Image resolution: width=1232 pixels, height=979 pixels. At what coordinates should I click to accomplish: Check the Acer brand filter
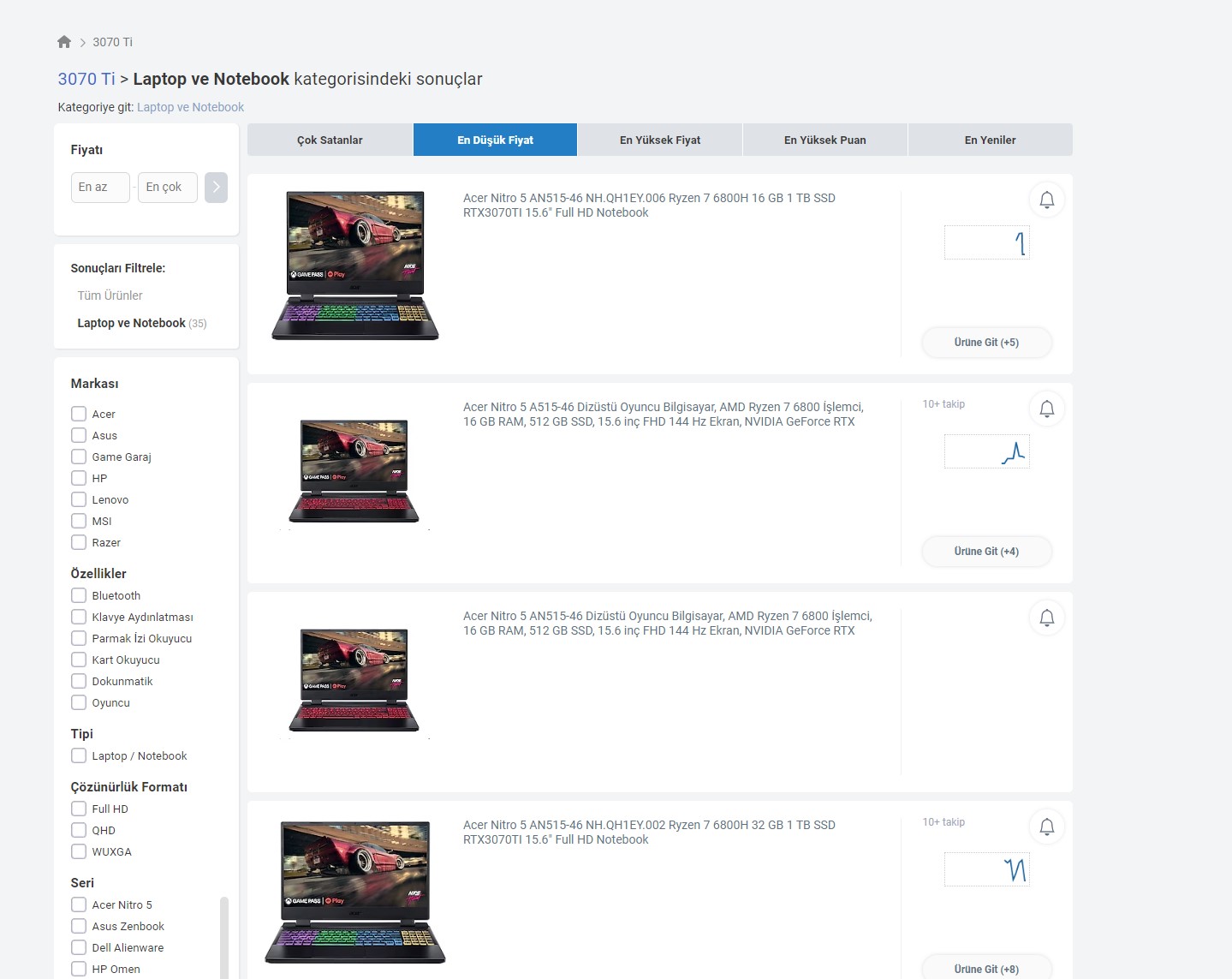[x=79, y=414]
